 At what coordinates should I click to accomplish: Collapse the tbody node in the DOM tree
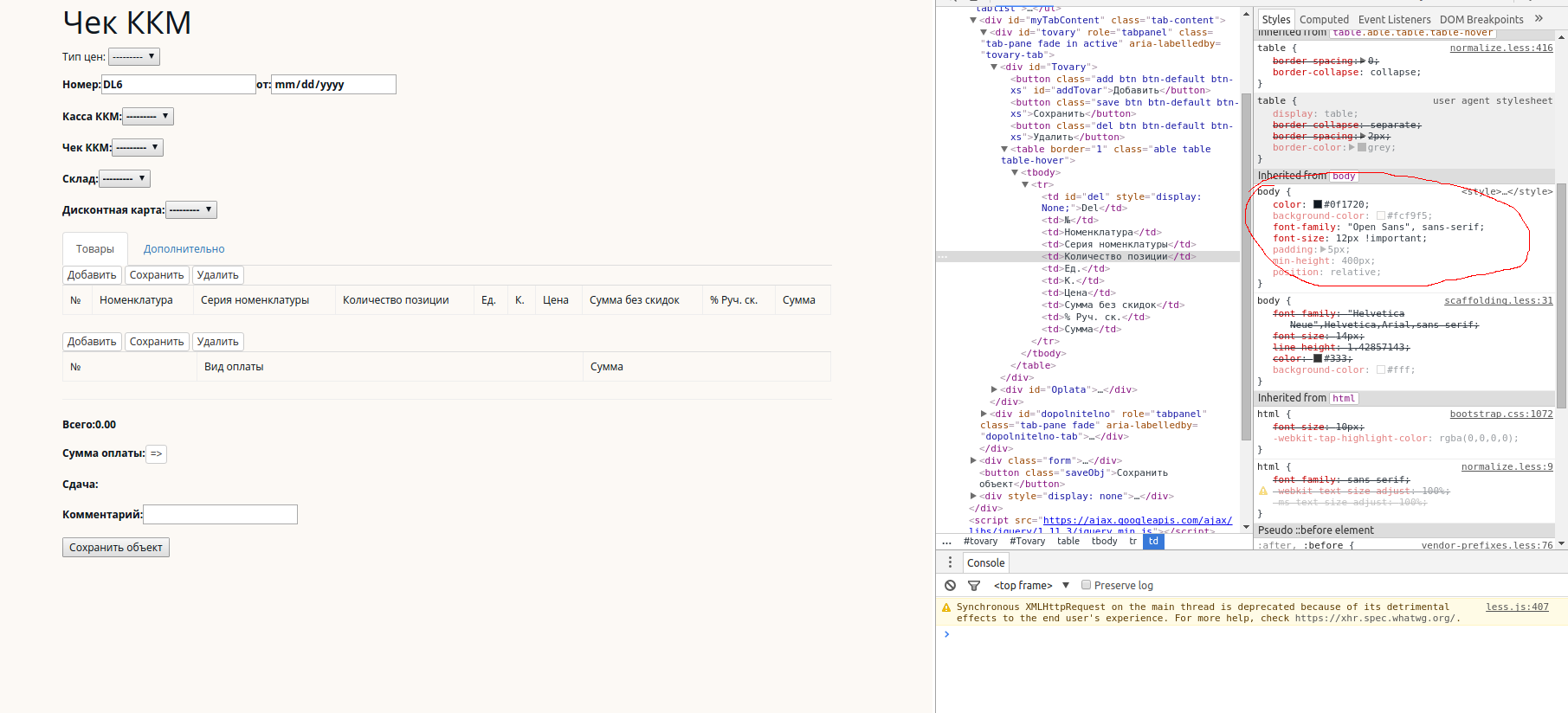point(1015,172)
